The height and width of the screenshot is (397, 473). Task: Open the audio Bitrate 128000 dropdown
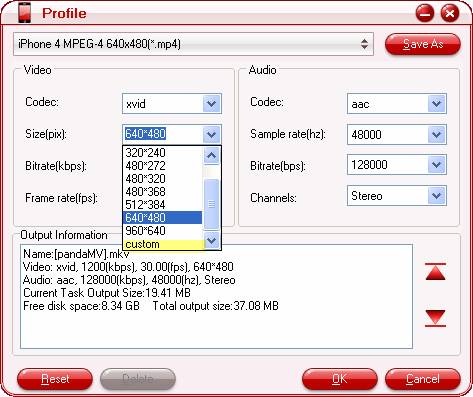pos(437,165)
